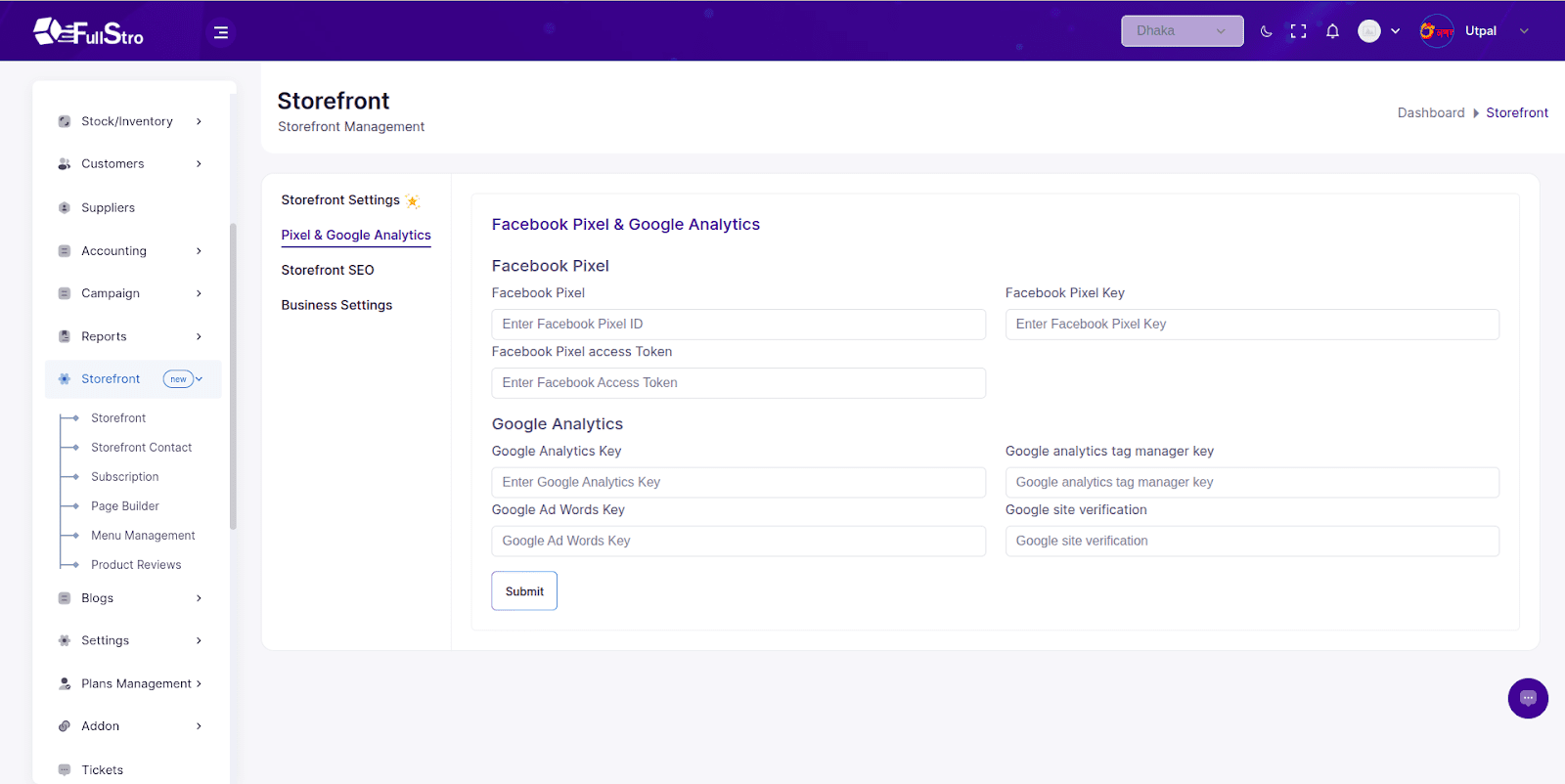The height and width of the screenshot is (784, 1565).
Task: Expand the Reports submenu arrow
Action: point(199,336)
